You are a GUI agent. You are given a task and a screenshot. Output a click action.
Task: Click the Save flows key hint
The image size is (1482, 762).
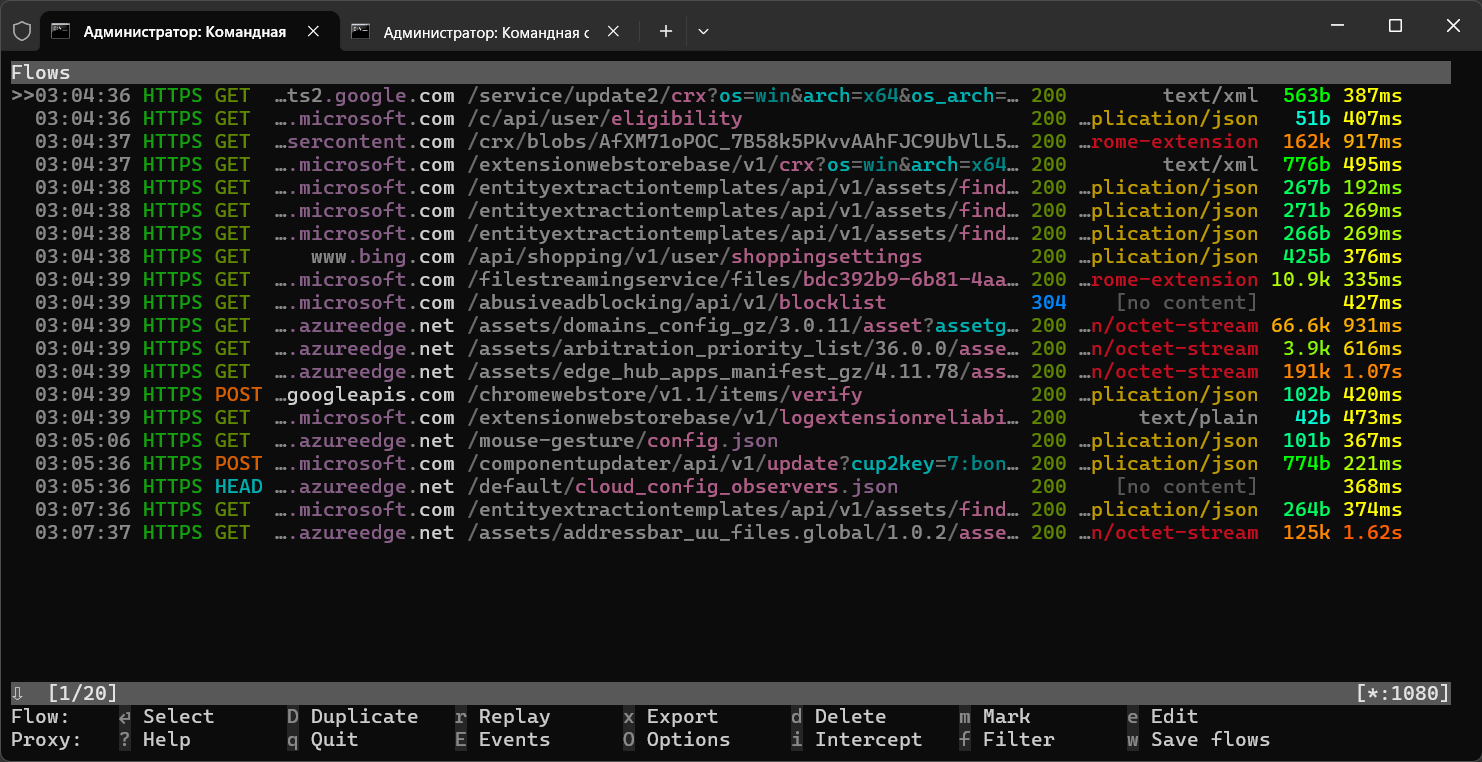[1199, 739]
